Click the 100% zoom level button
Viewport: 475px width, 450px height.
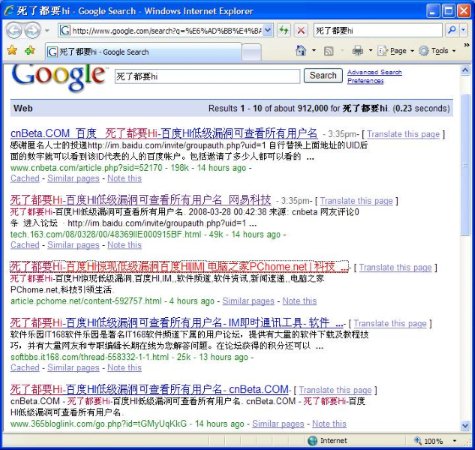click(429, 441)
